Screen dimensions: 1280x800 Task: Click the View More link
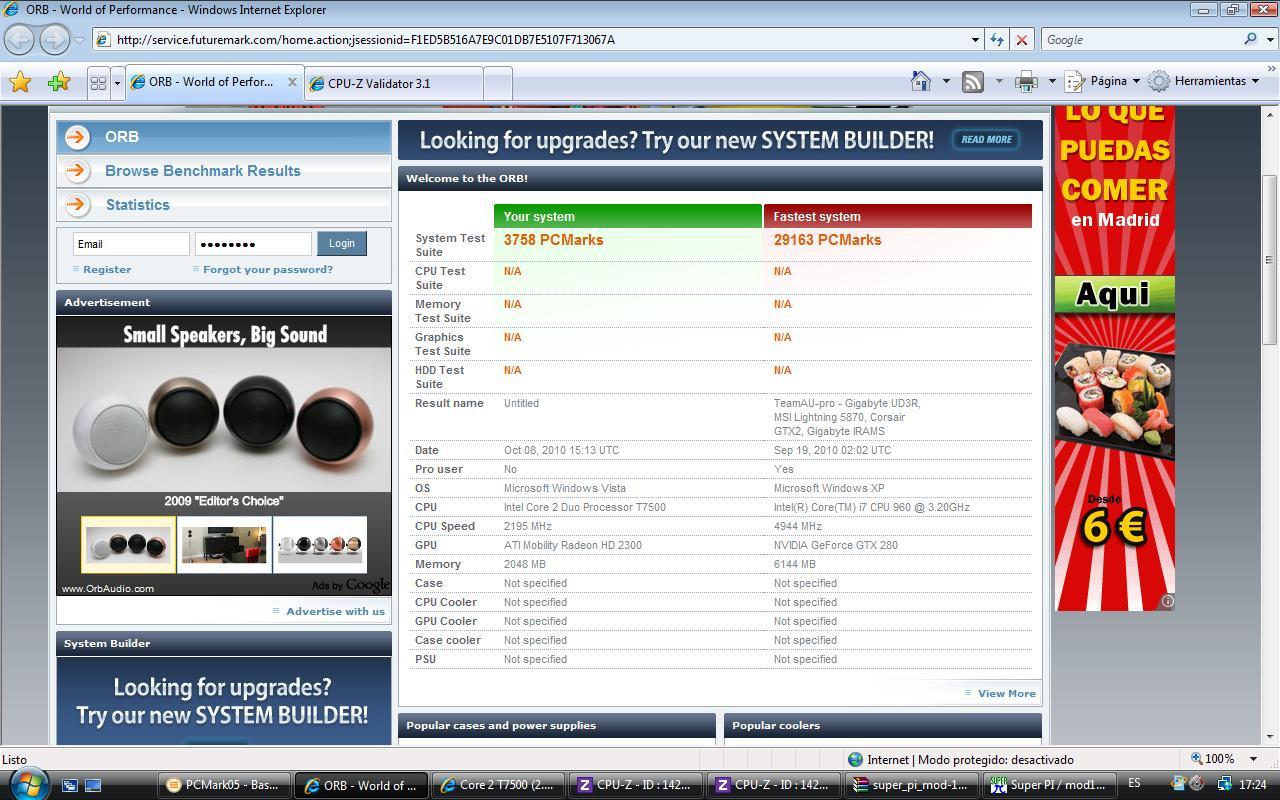coord(1006,694)
